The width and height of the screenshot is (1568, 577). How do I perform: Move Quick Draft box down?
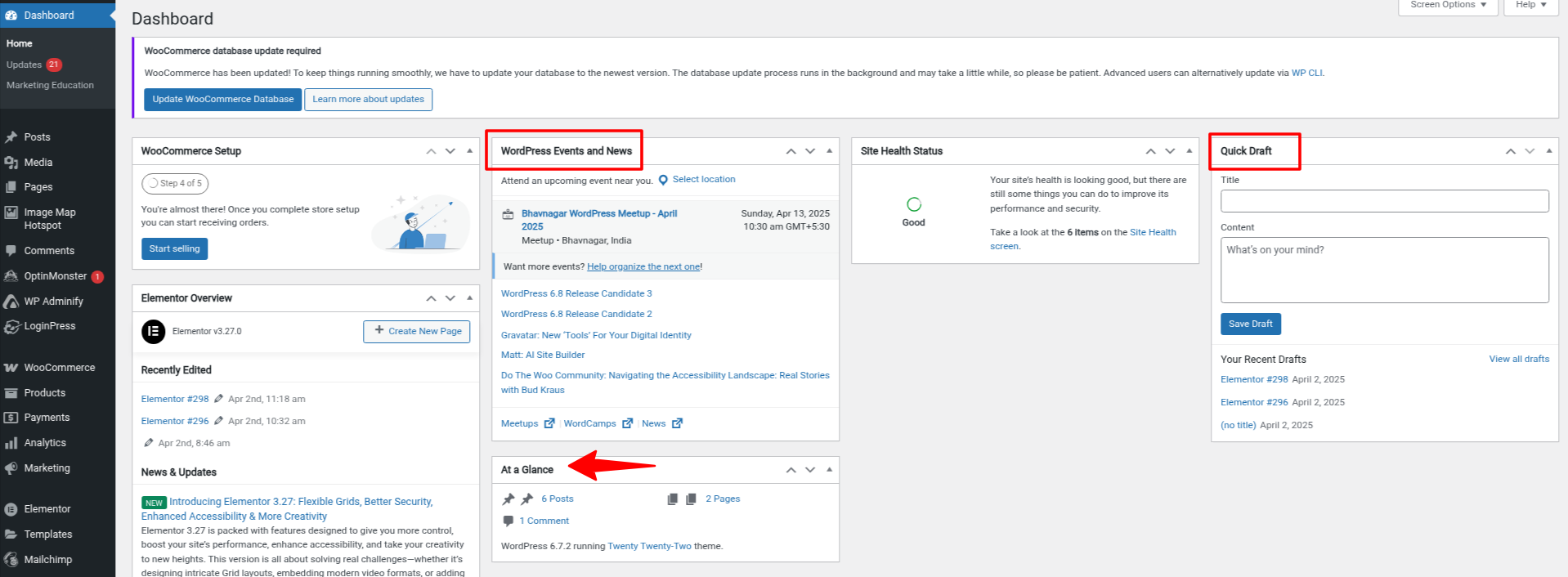[1529, 151]
